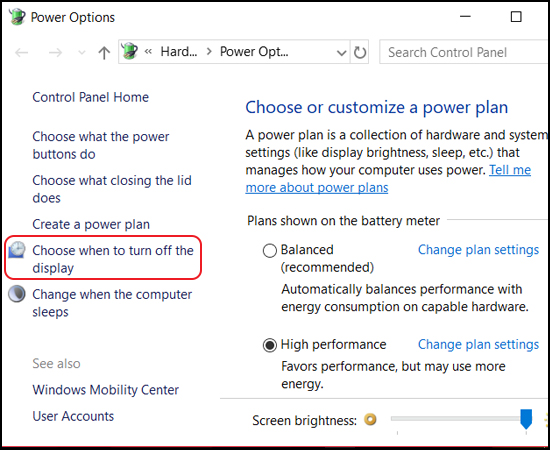Click the Back navigation arrow

[22, 53]
